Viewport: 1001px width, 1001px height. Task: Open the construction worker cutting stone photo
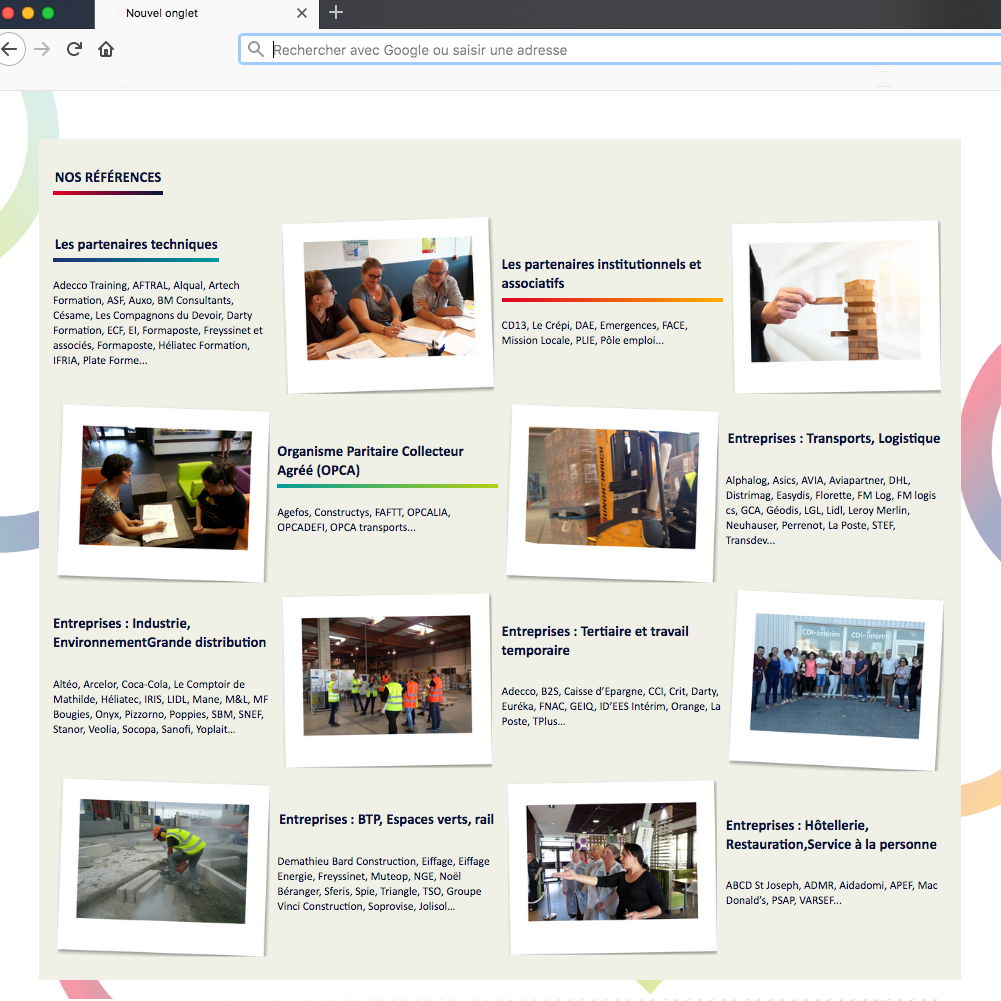163,867
